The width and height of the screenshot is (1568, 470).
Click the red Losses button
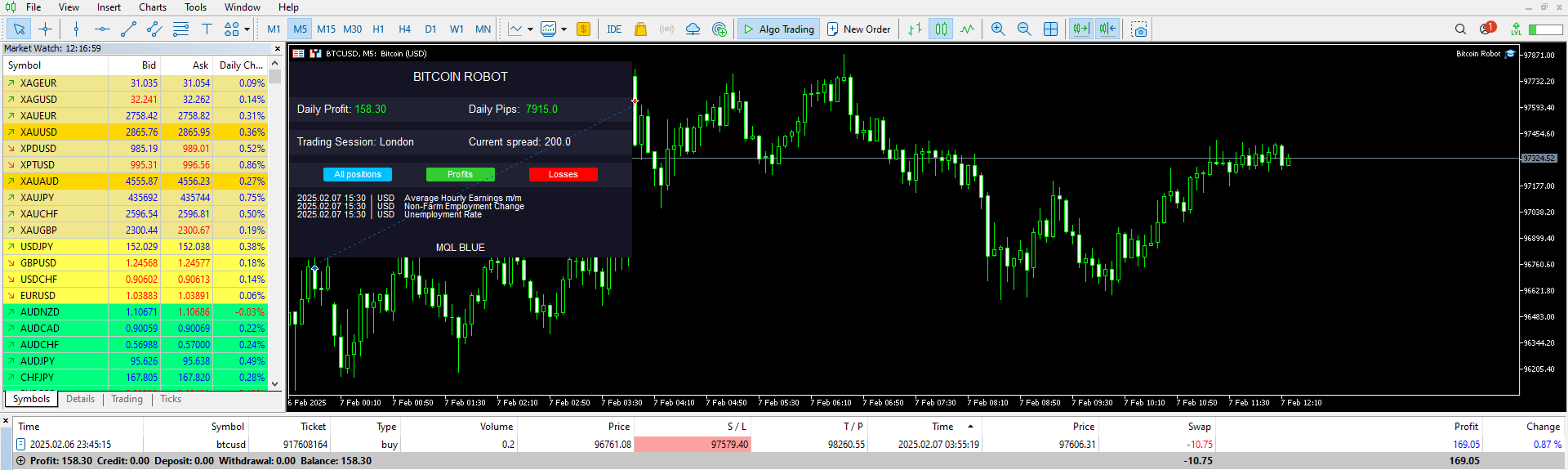(563, 174)
